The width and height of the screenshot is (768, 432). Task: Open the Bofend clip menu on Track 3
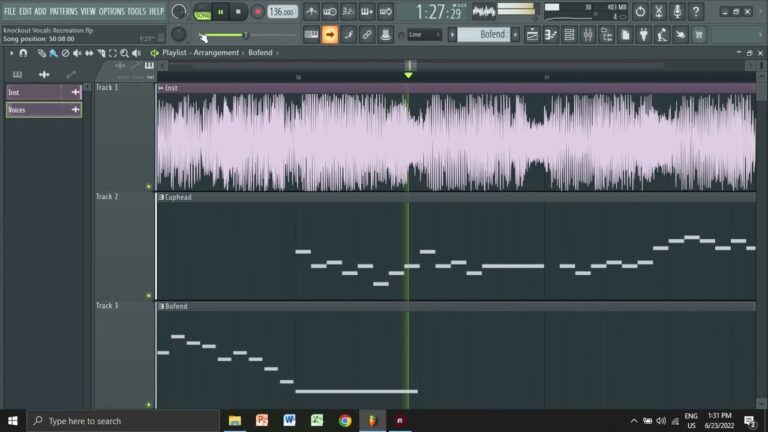pyautogui.click(x=161, y=307)
